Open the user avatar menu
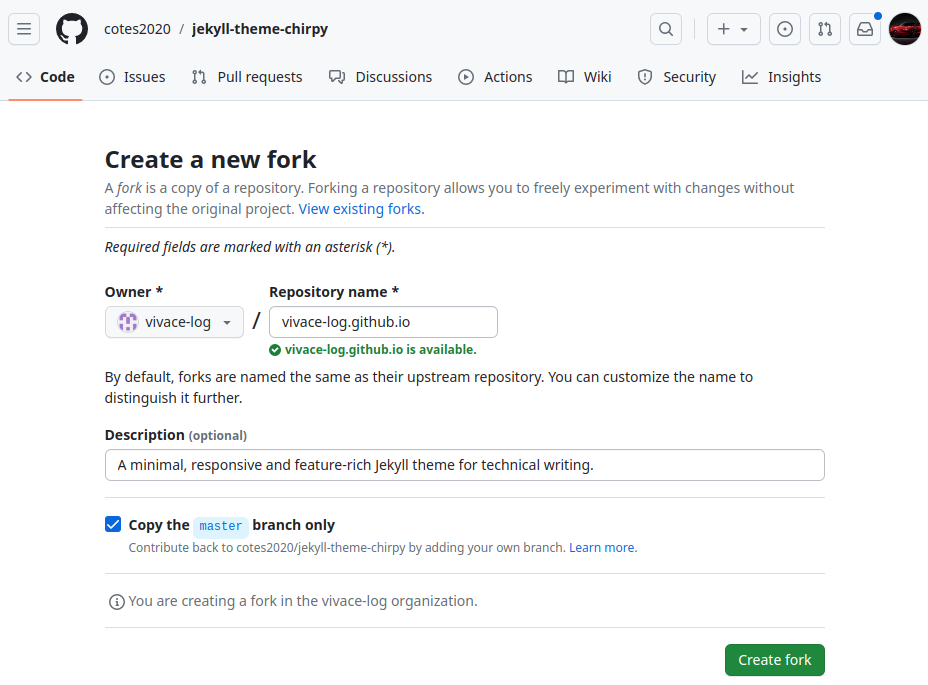This screenshot has height=685, width=928. [905, 29]
